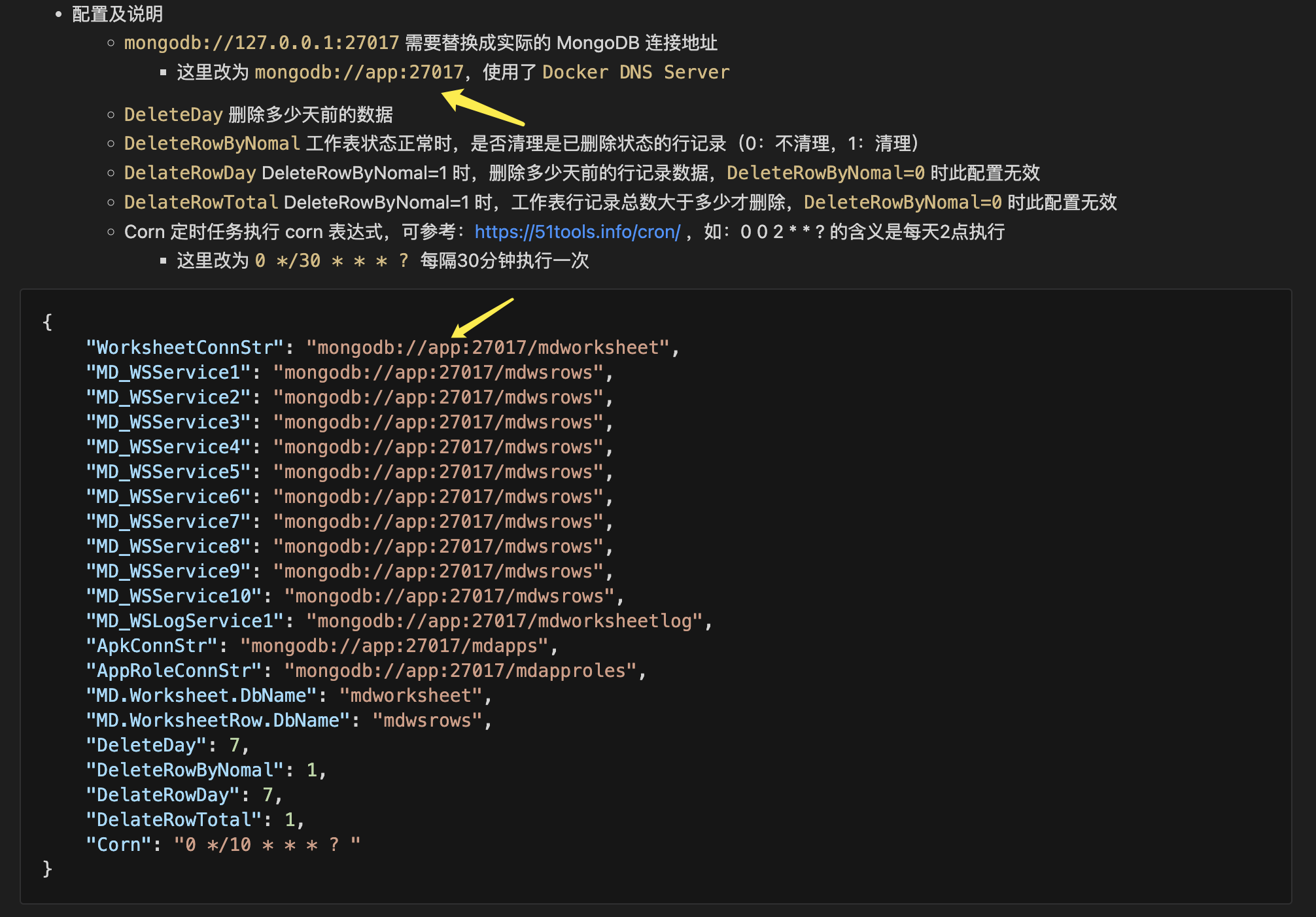Screen dimensions: 1316x917
Task: Open the 51tools.info cron link
Action: coord(577,232)
